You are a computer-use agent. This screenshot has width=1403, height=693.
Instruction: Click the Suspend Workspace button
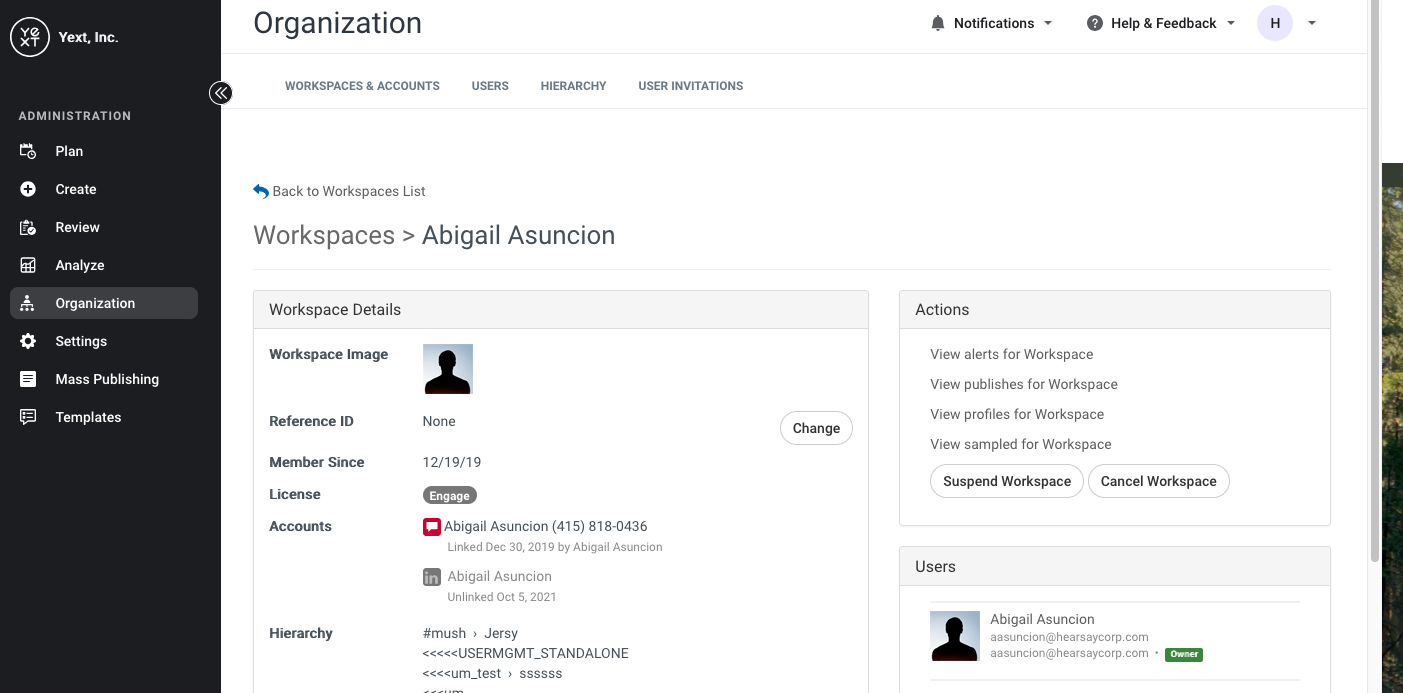point(1007,481)
